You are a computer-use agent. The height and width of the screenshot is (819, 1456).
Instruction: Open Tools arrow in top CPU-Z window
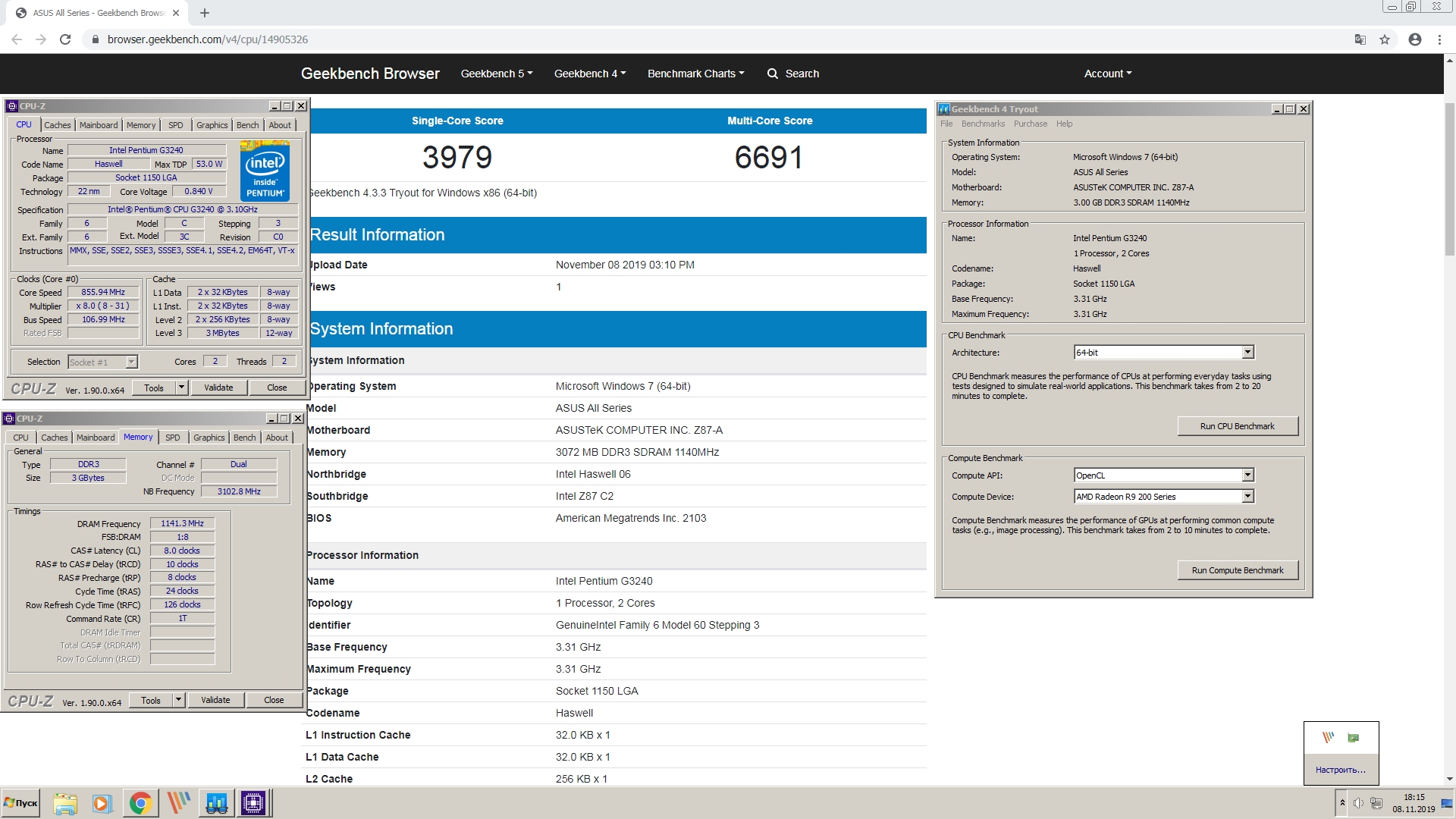coord(181,388)
